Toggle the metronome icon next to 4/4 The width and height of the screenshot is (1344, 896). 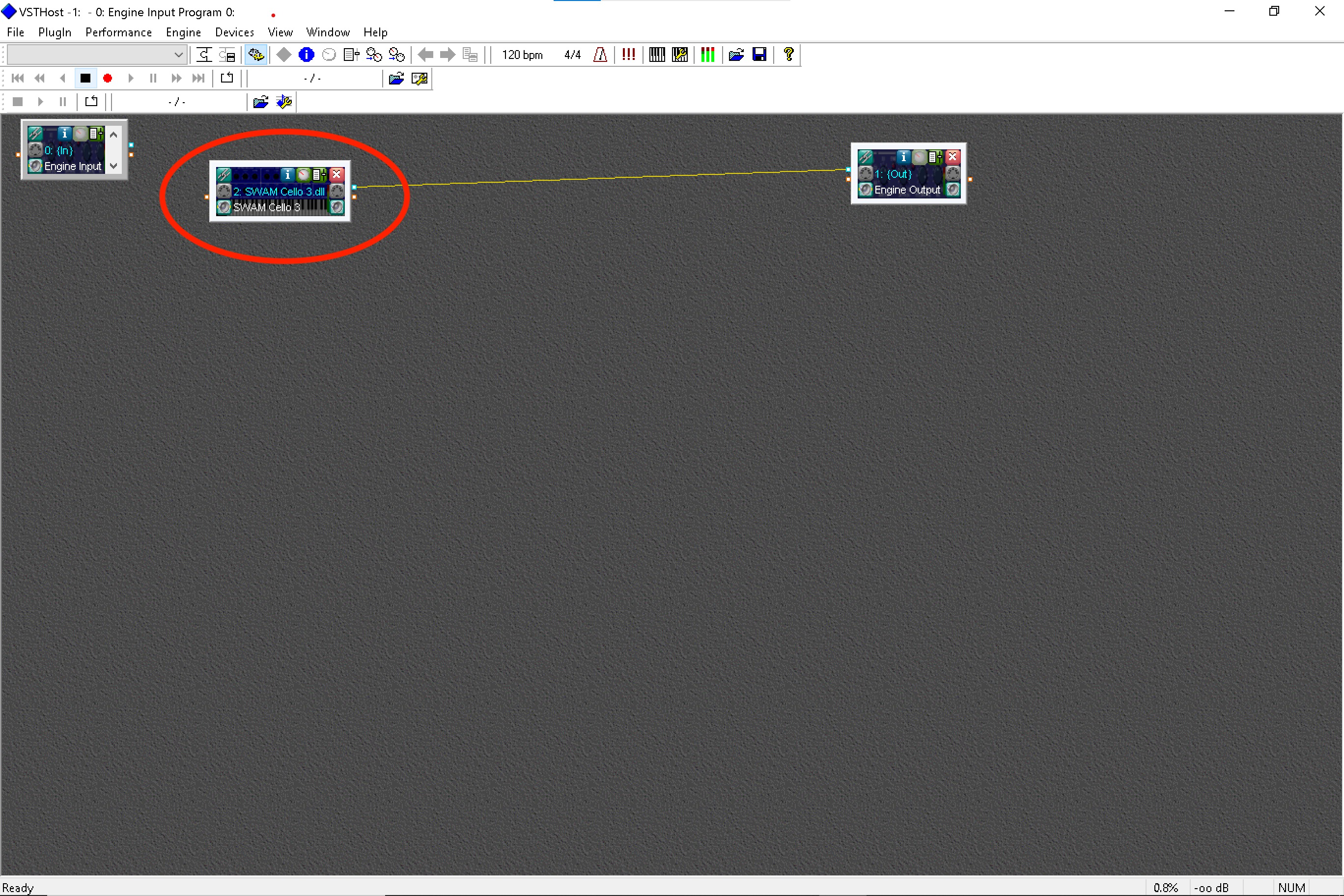[x=600, y=55]
